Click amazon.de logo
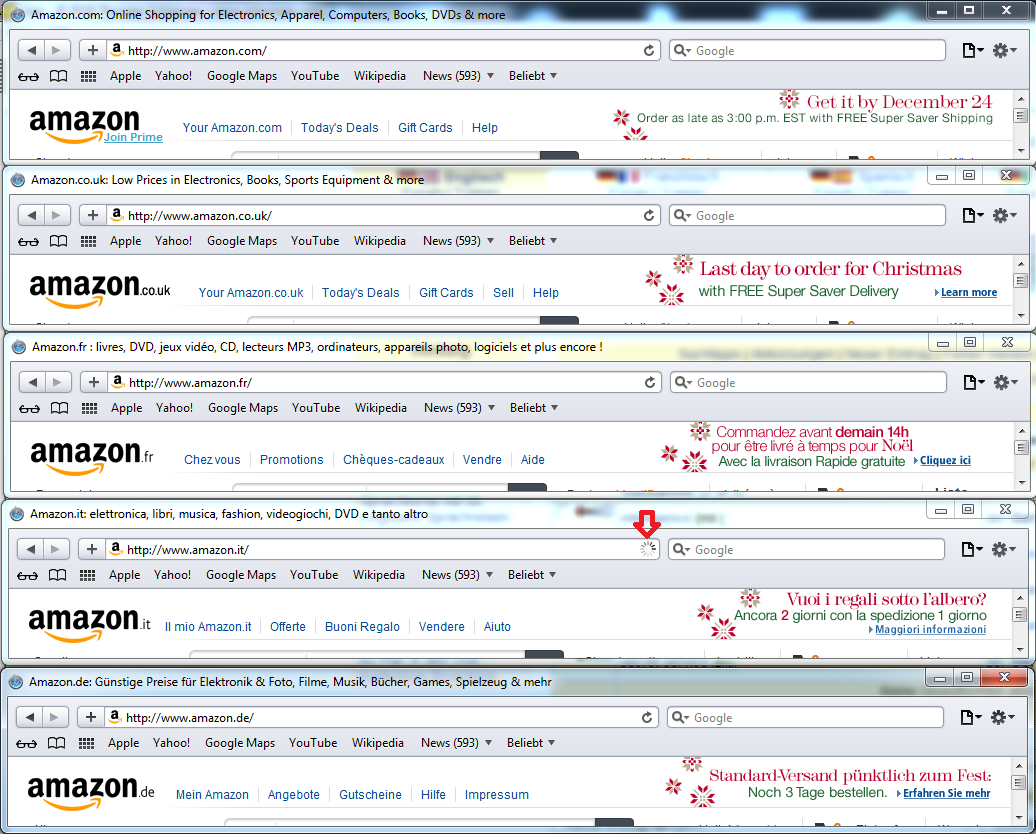1036x834 pixels. click(91, 792)
